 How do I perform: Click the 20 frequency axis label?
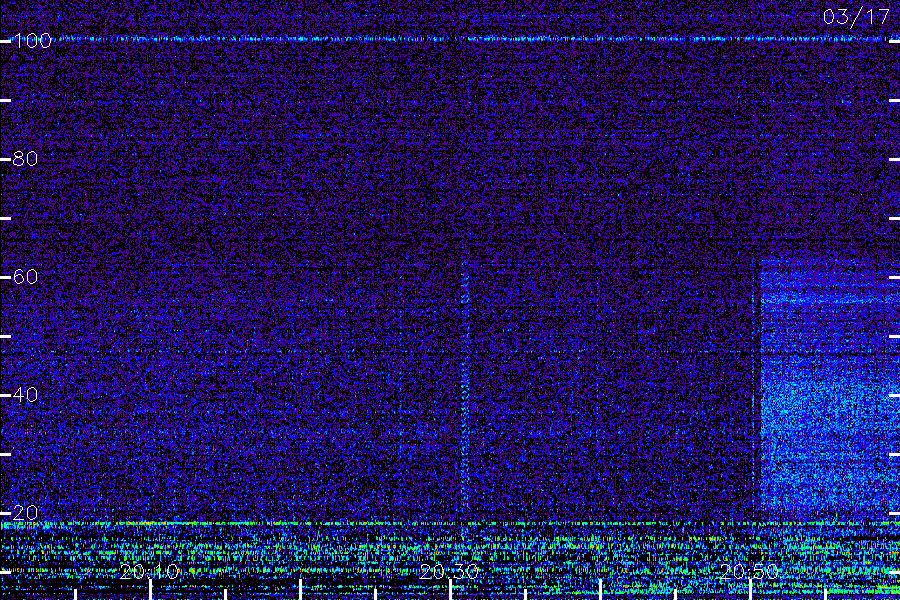25,513
